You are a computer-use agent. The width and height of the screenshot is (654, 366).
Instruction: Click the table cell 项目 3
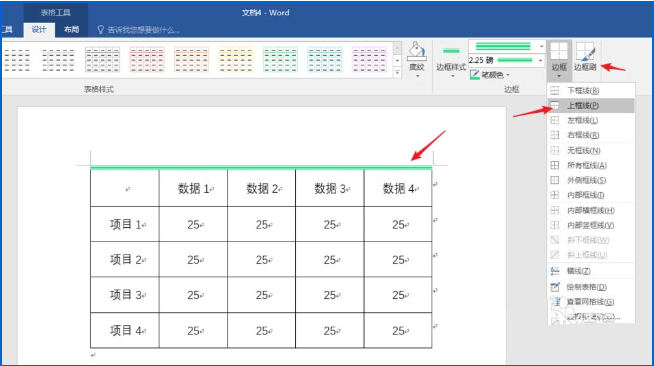(125, 295)
